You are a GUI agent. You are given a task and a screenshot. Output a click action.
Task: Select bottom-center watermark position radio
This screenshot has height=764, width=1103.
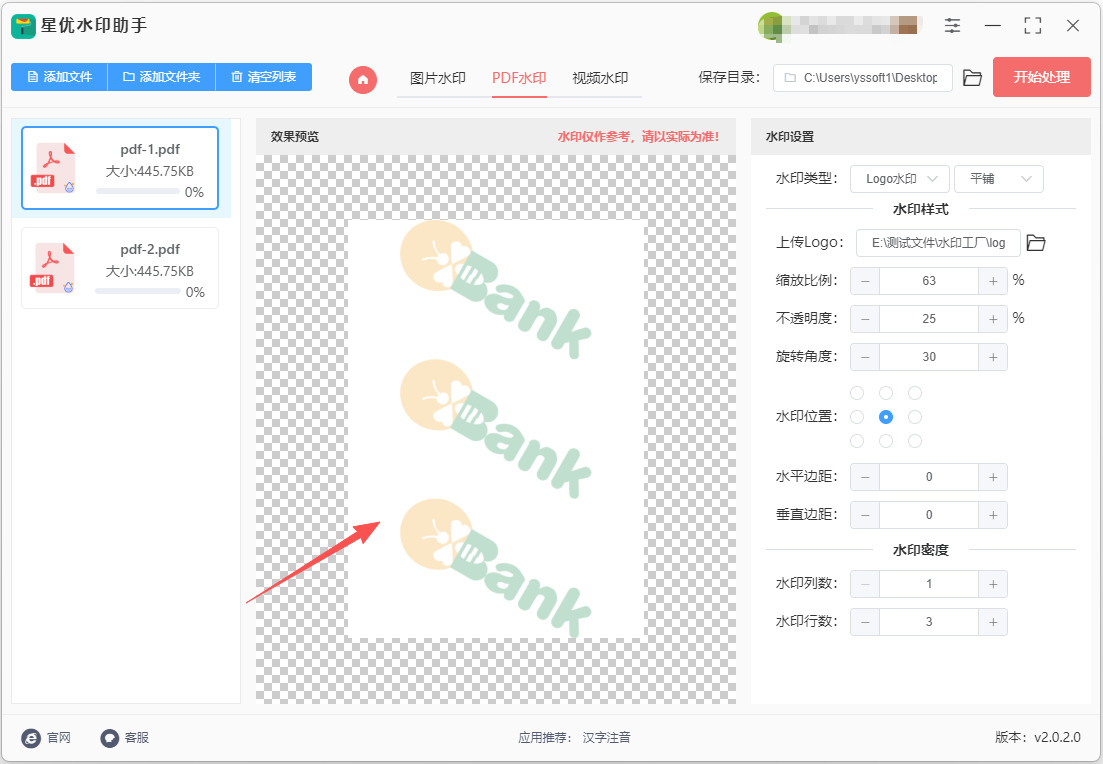tap(886, 441)
